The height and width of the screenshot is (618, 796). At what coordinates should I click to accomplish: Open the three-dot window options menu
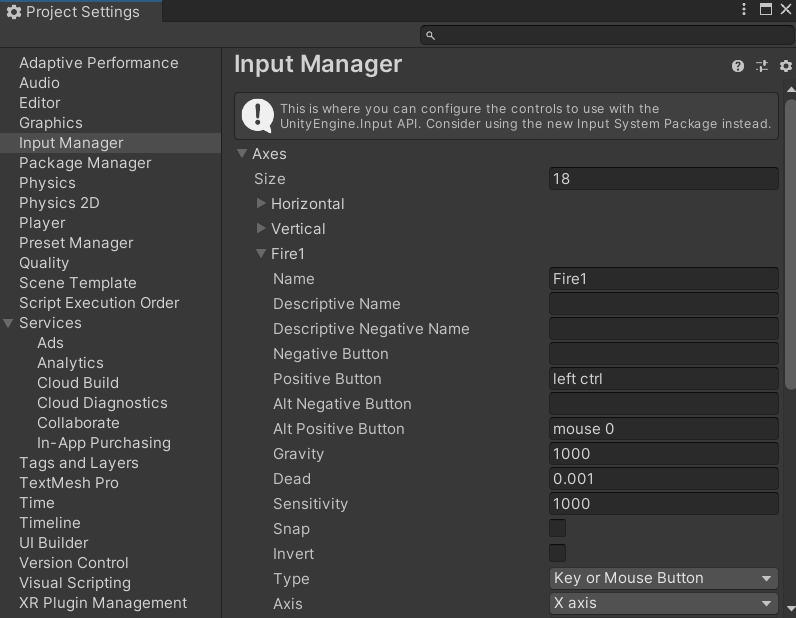tap(744, 9)
